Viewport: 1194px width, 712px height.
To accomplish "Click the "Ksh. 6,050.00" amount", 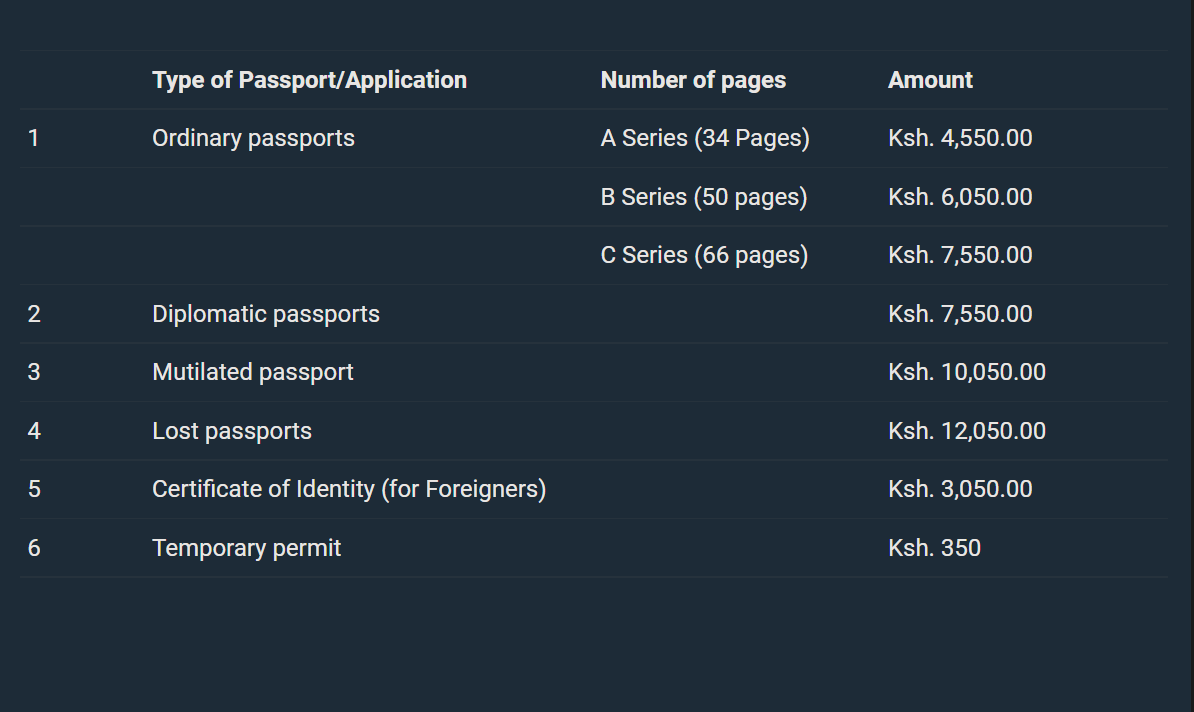I will 960,197.
